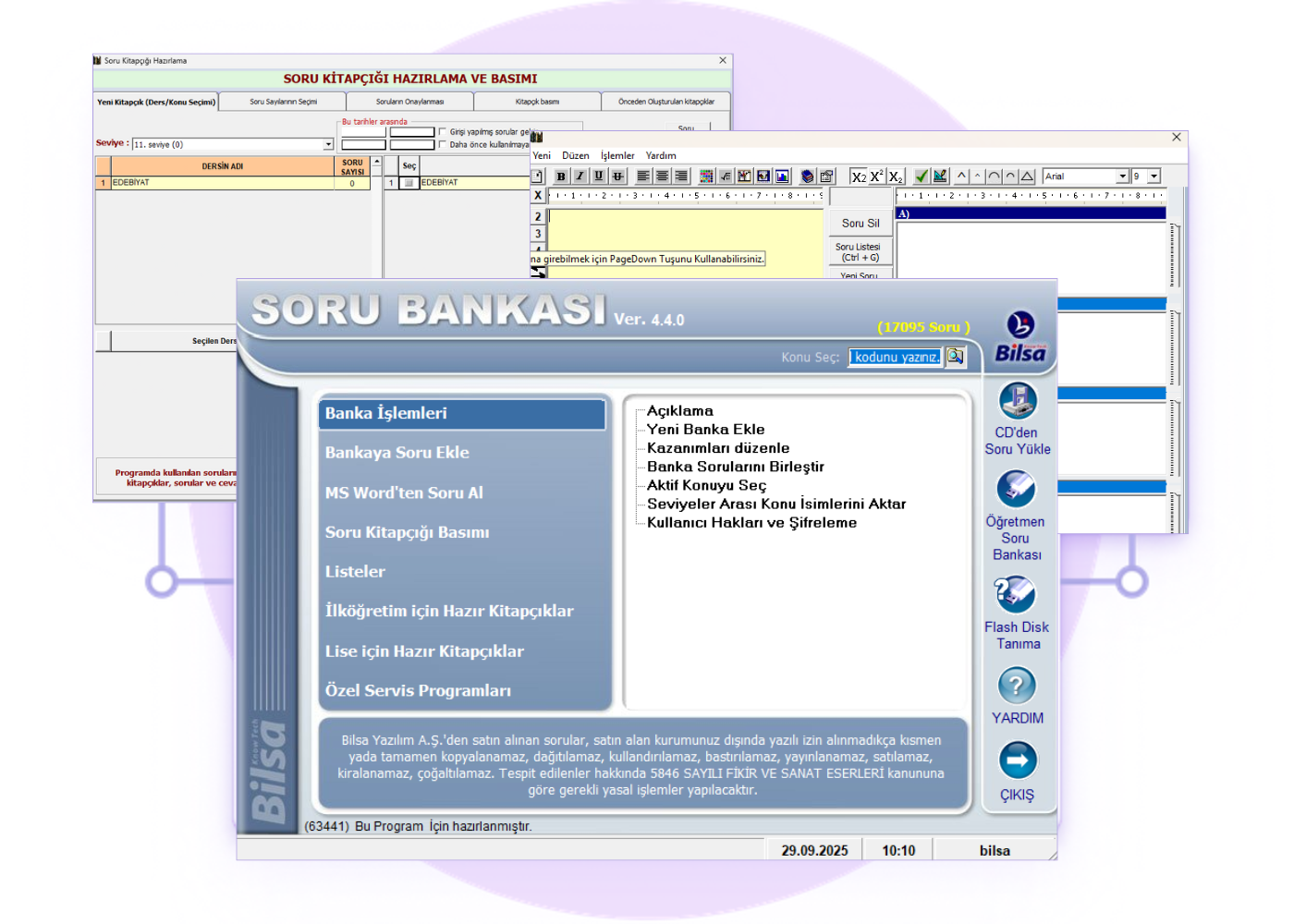This screenshot has height=924, width=1294.
Task: Open the Seviye dropdown list
Action: pyautogui.click(x=328, y=144)
